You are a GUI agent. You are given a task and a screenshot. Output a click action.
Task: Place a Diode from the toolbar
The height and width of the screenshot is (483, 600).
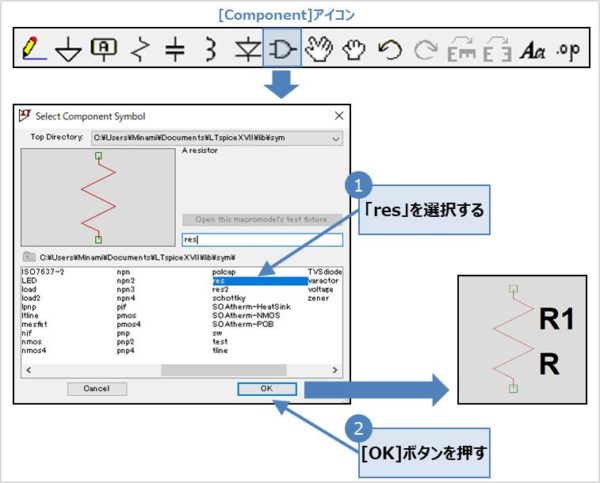click(248, 49)
